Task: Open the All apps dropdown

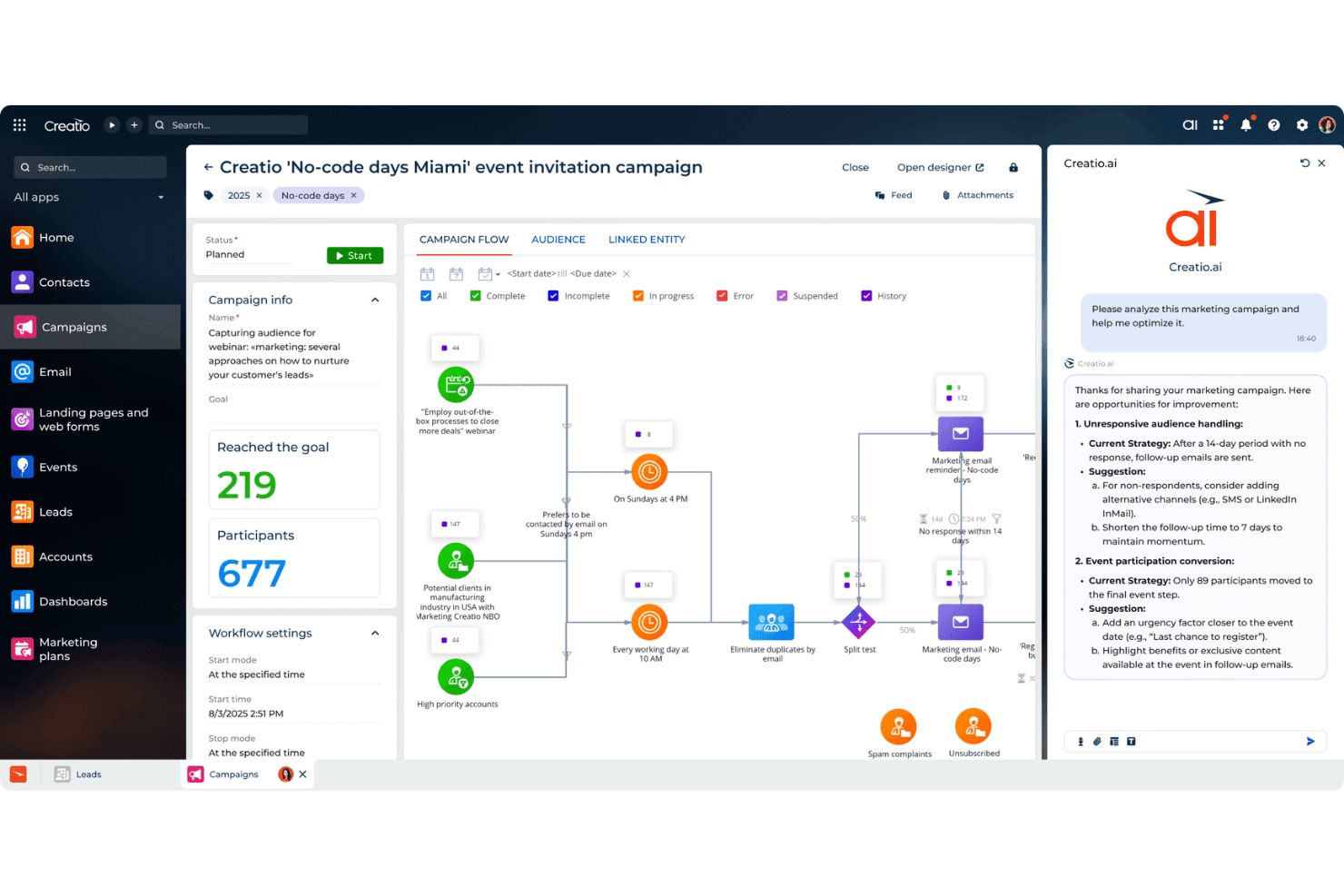Action: pyautogui.click(x=89, y=197)
